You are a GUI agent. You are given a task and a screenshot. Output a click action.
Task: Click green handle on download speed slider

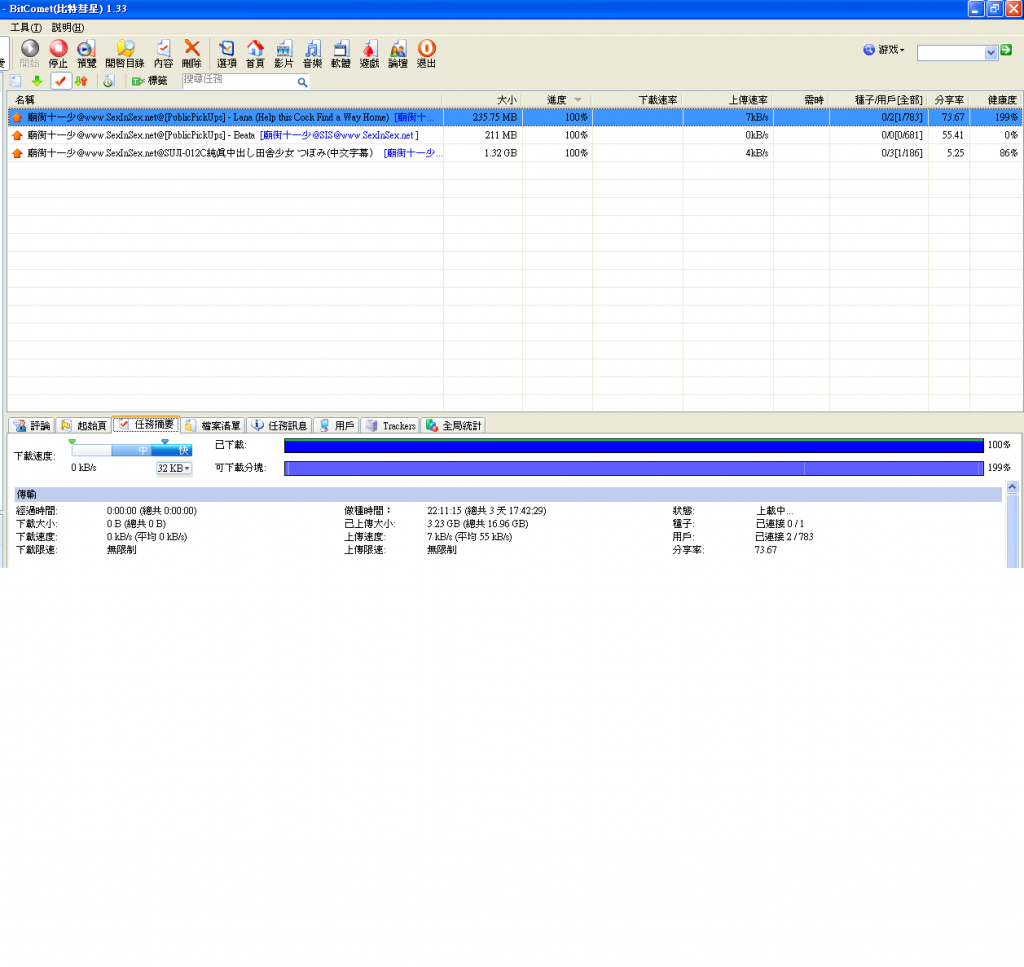pos(72,442)
